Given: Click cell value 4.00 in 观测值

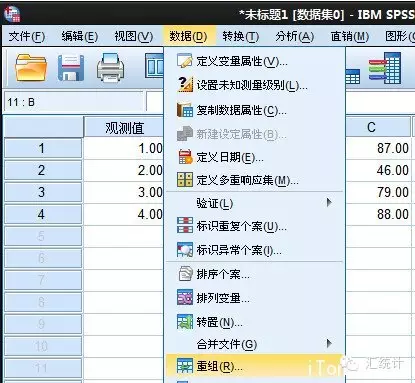Looking at the screenshot, I should point(124,214).
